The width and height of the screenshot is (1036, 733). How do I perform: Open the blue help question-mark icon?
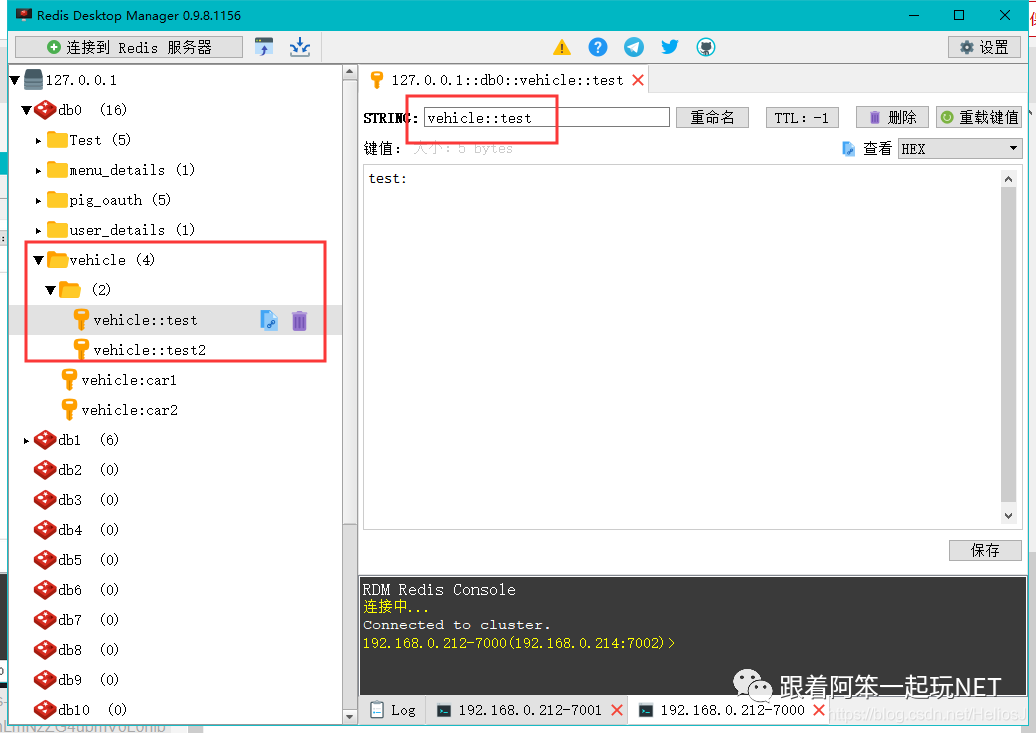[597, 47]
